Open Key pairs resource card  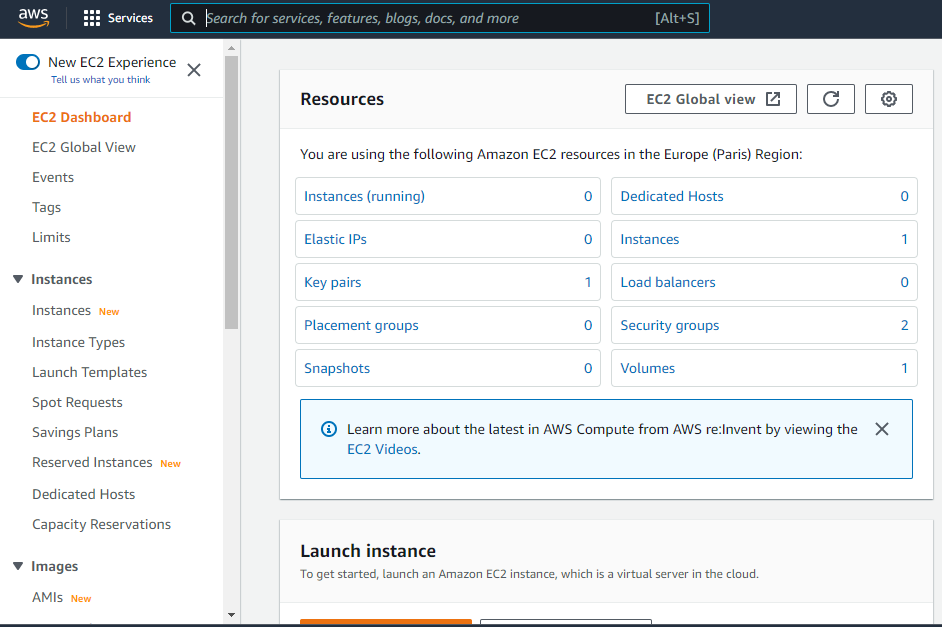(x=448, y=282)
